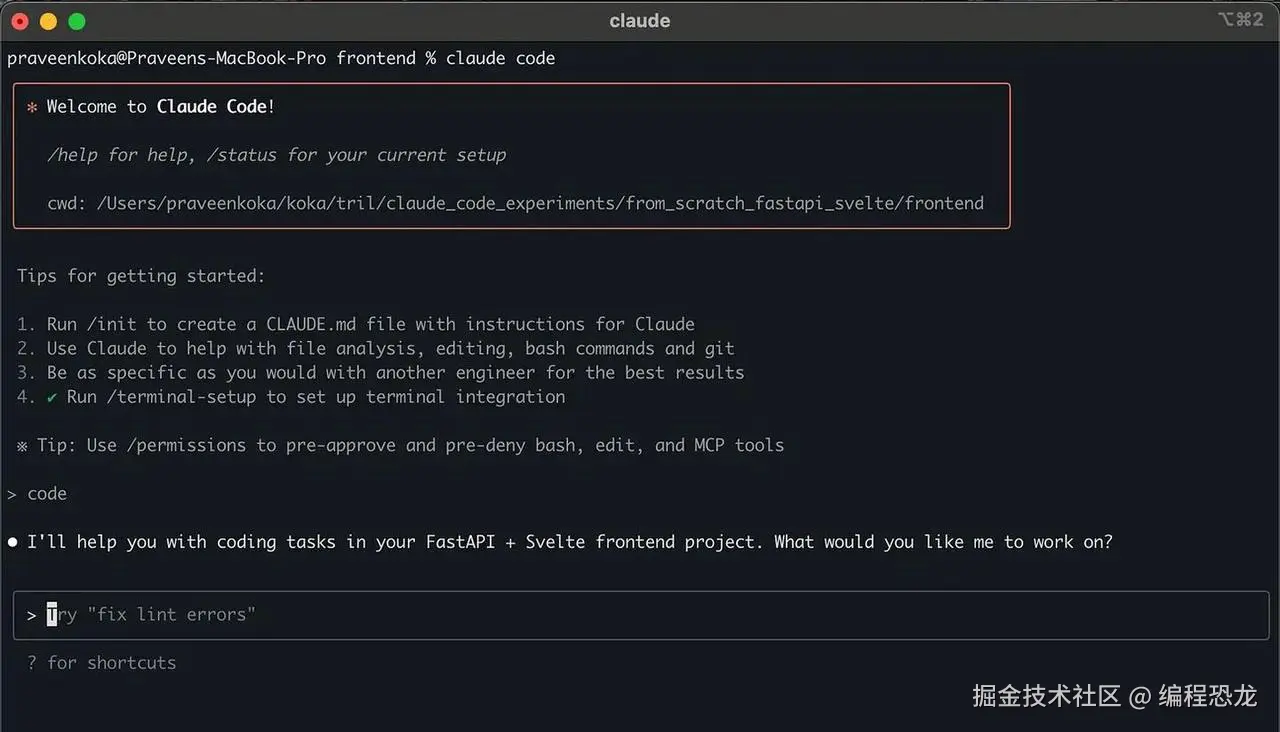Click the ⌥⌘2 shortcut indicator in the title bar

tap(1240, 20)
